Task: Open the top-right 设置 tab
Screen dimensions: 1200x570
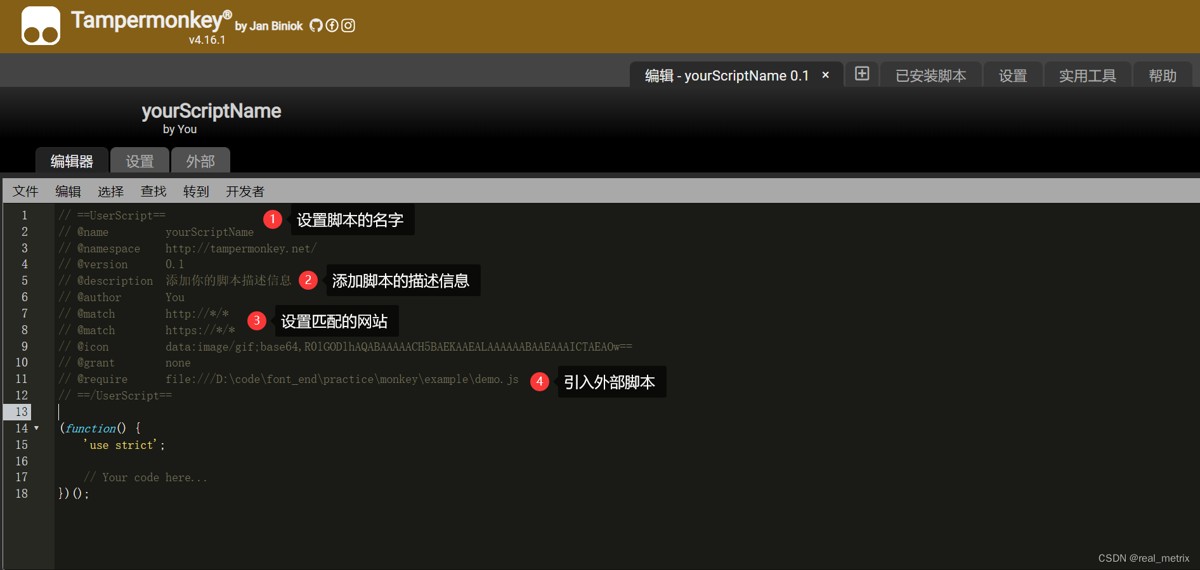Action: pyautogui.click(x=1013, y=75)
